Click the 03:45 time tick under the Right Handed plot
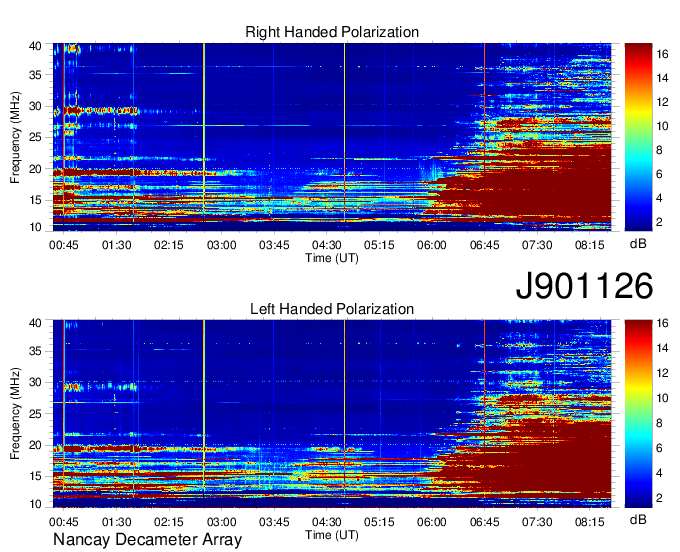The image size is (680, 552). click(274, 245)
